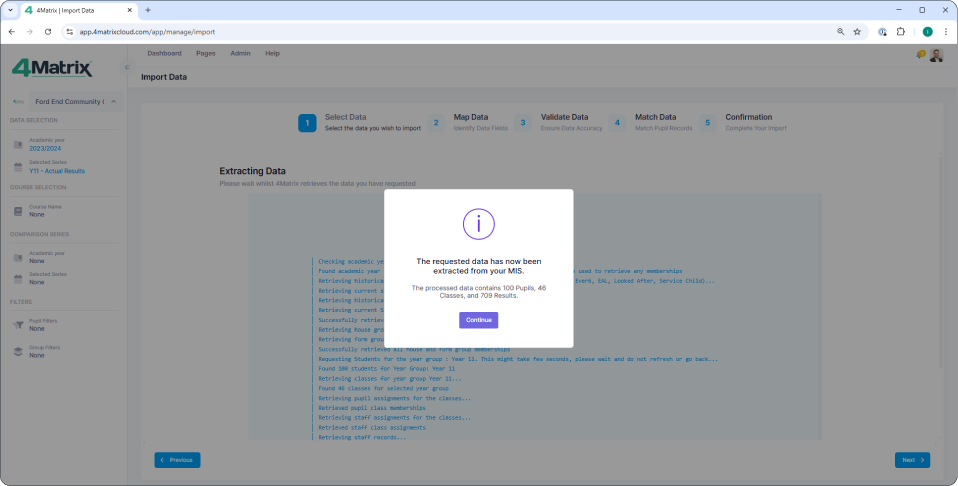This screenshot has height=486, width=958.
Task: Bookmark this page with star icon
Action: click(857, 32)
